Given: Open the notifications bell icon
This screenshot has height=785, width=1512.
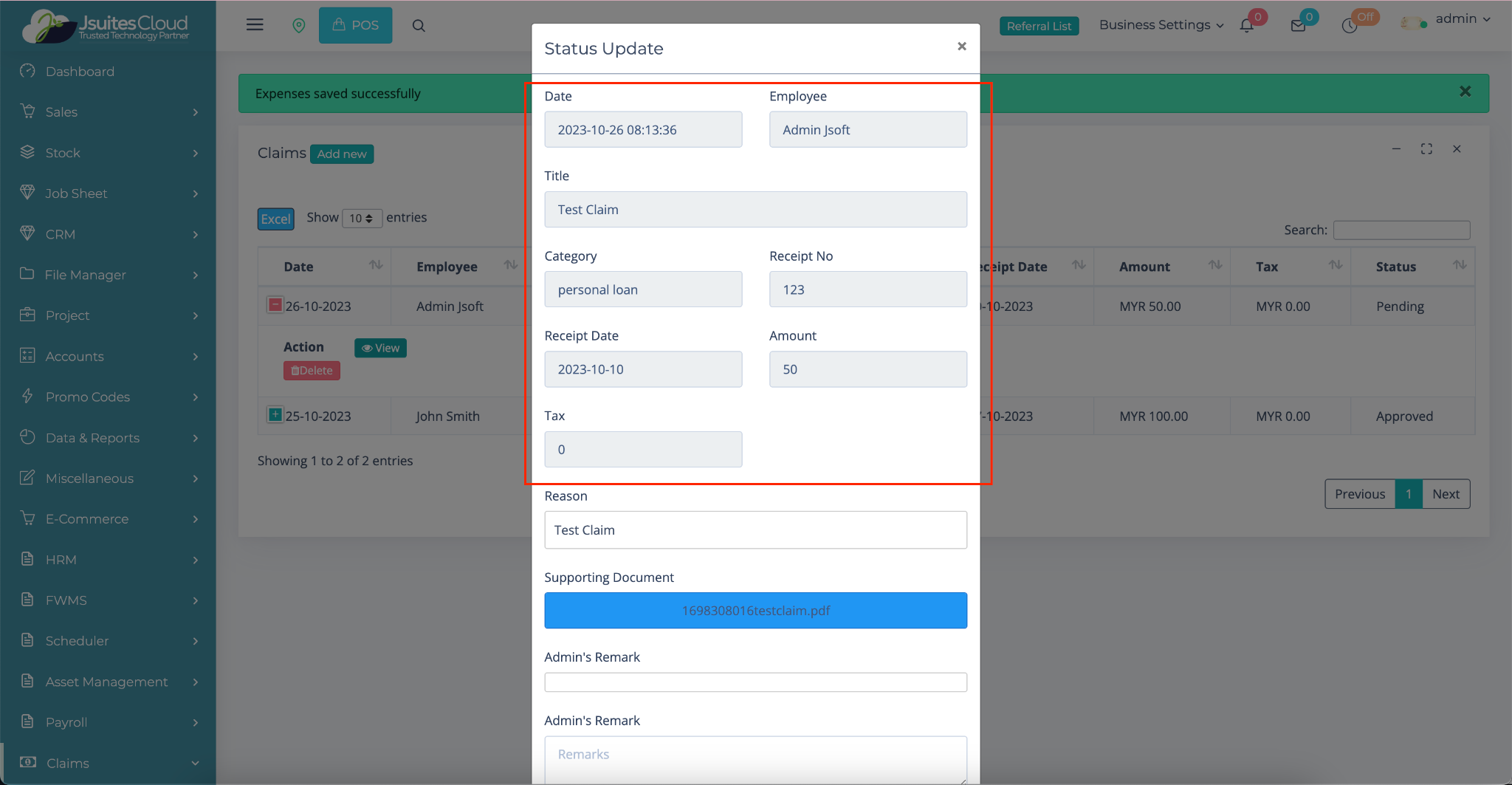Looking at the screenshot, I should coord(1247,26).
